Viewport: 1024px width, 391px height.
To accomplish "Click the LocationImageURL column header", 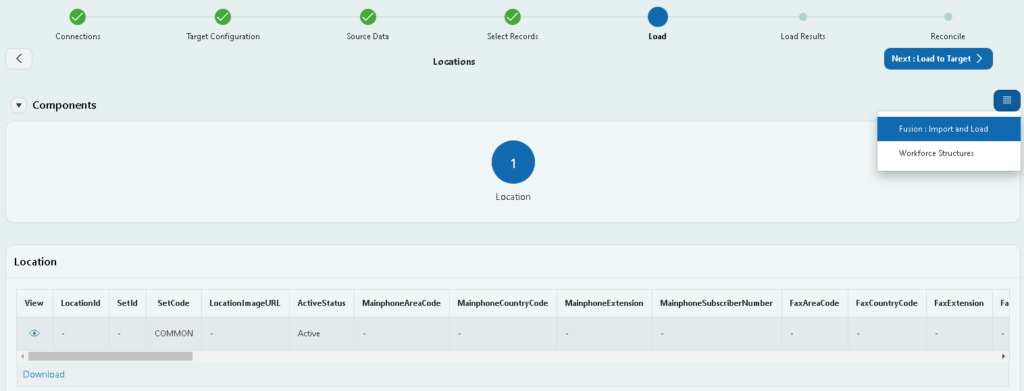I will point(245,304).
